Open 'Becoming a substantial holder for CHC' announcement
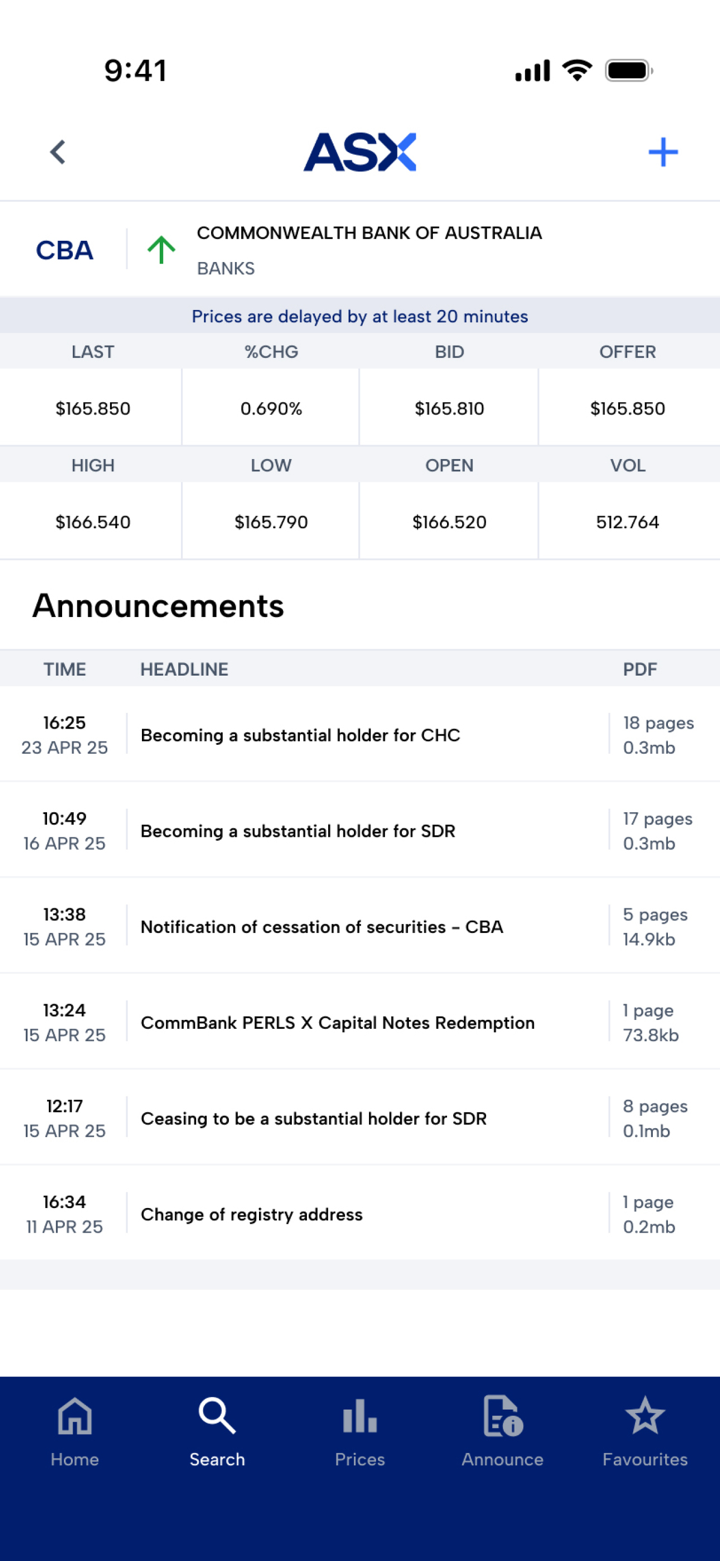This screenshot has width=720, height=1561. point(300,735)
